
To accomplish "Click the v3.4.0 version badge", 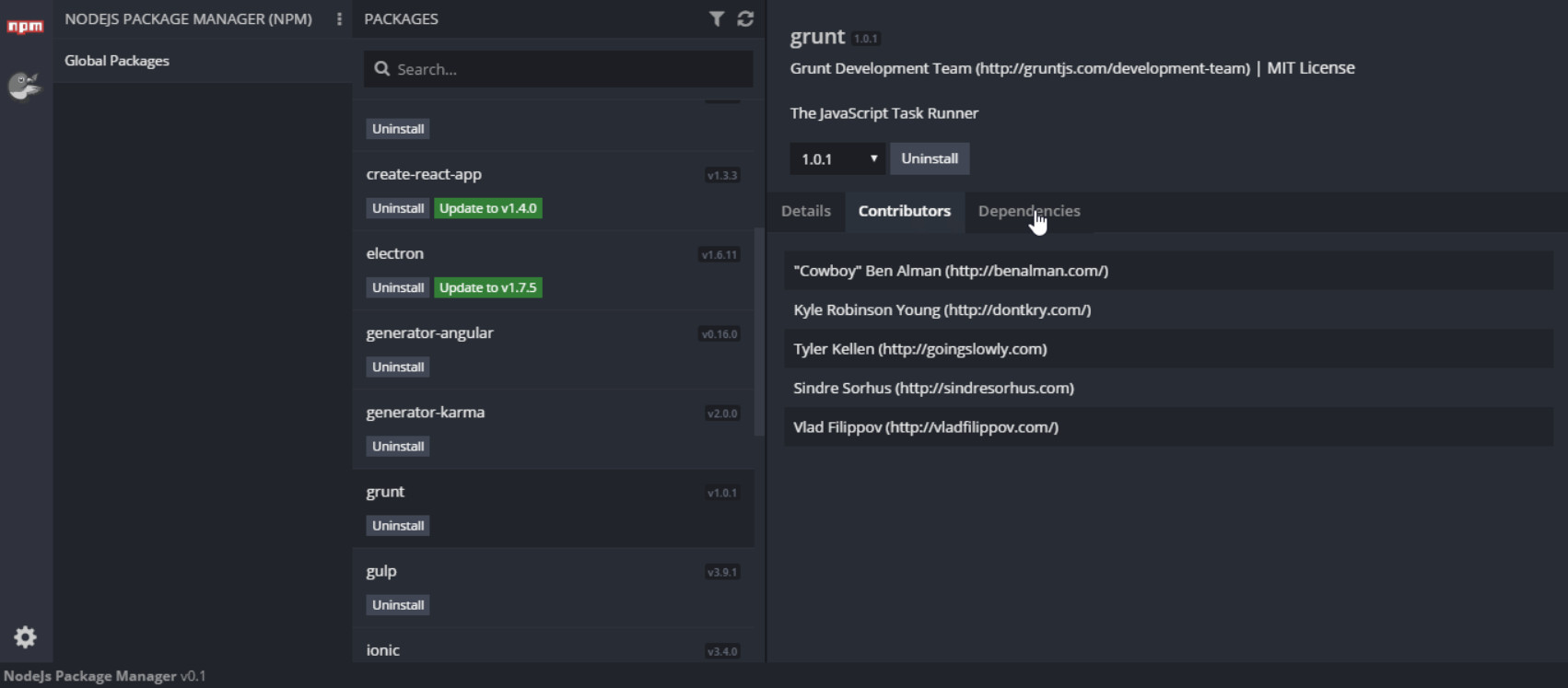I will pyautogui.click(x=722, y=651).
